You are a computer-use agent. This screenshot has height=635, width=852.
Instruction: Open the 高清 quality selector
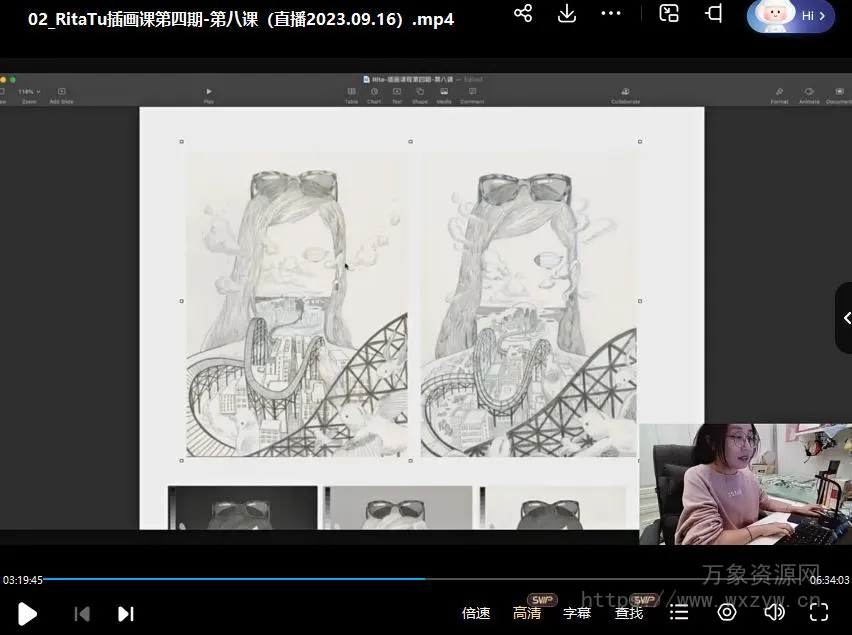[x=527, y=613]
